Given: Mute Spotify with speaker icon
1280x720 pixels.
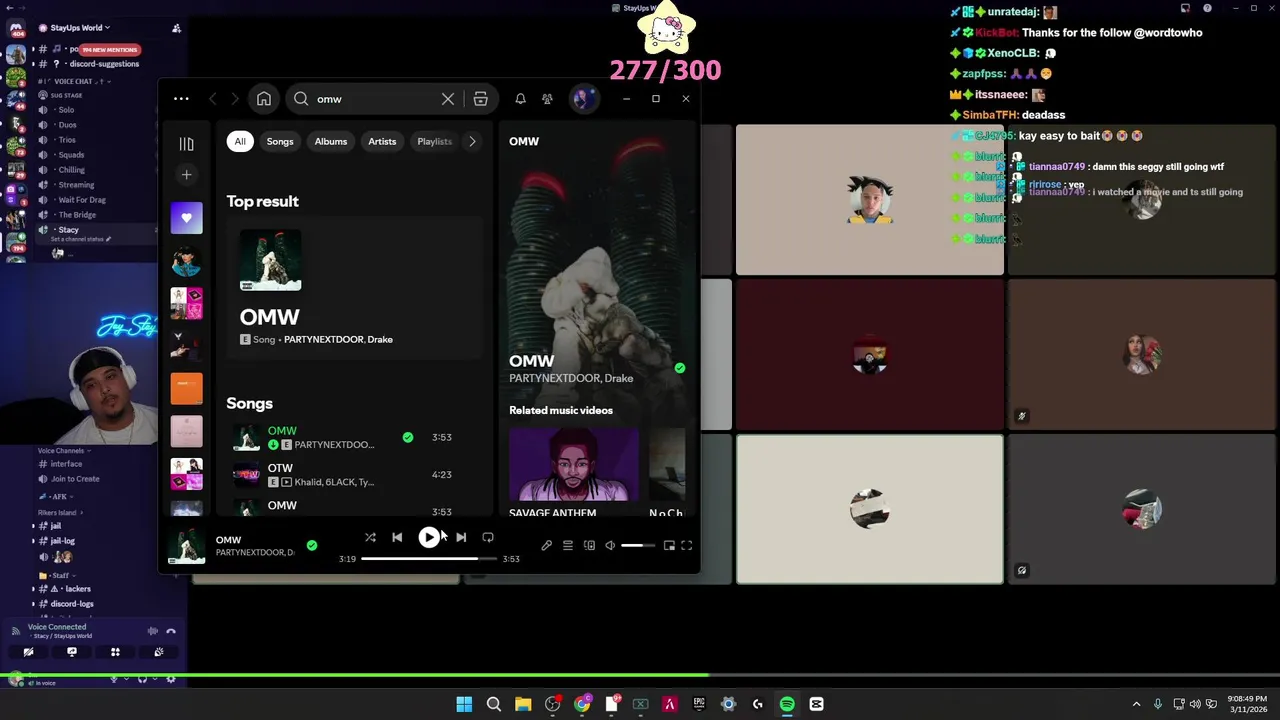Looking at the screenshot, I should [x=610, y=545].
